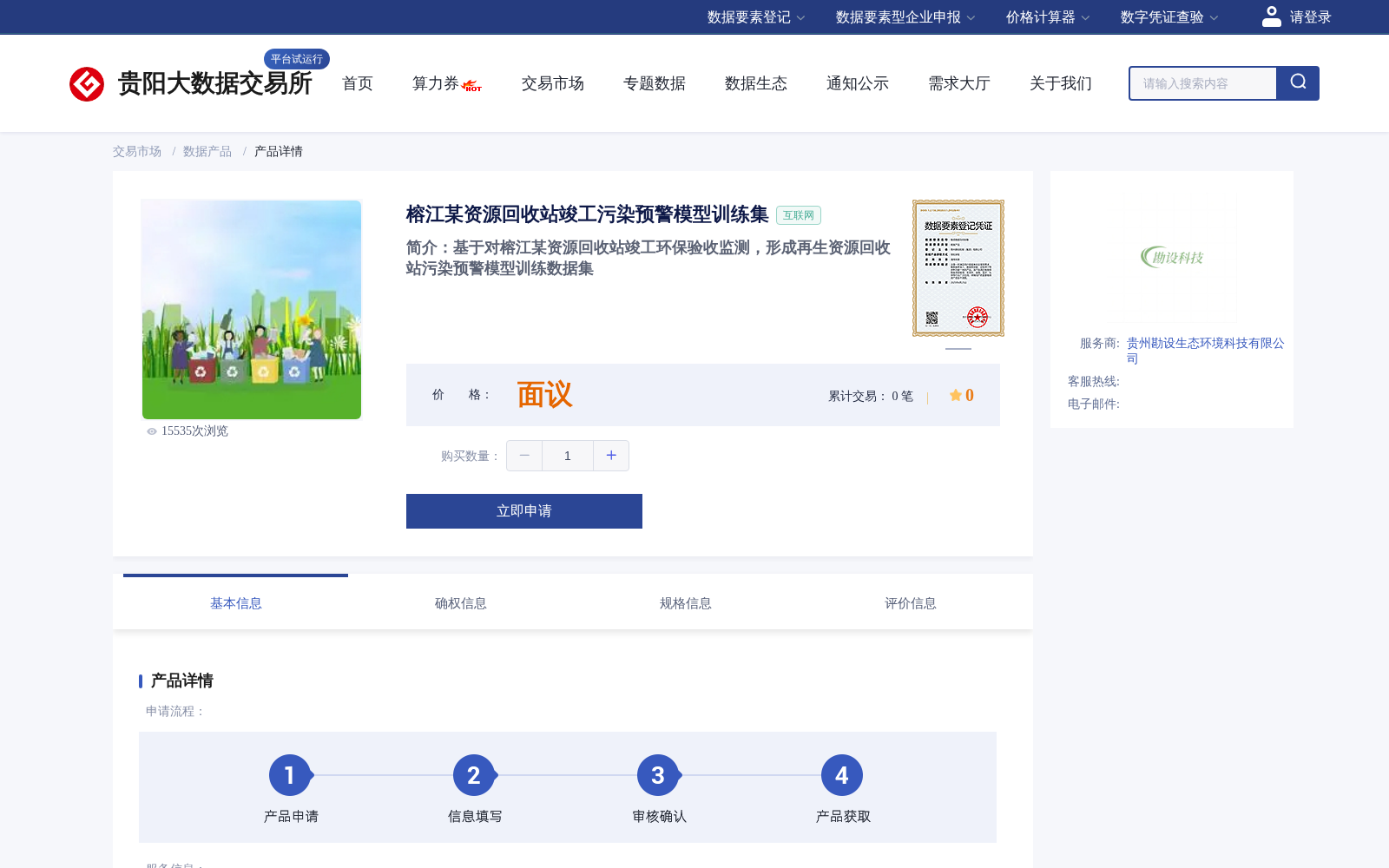Click the 勘设科技 provider logo

1172,257
